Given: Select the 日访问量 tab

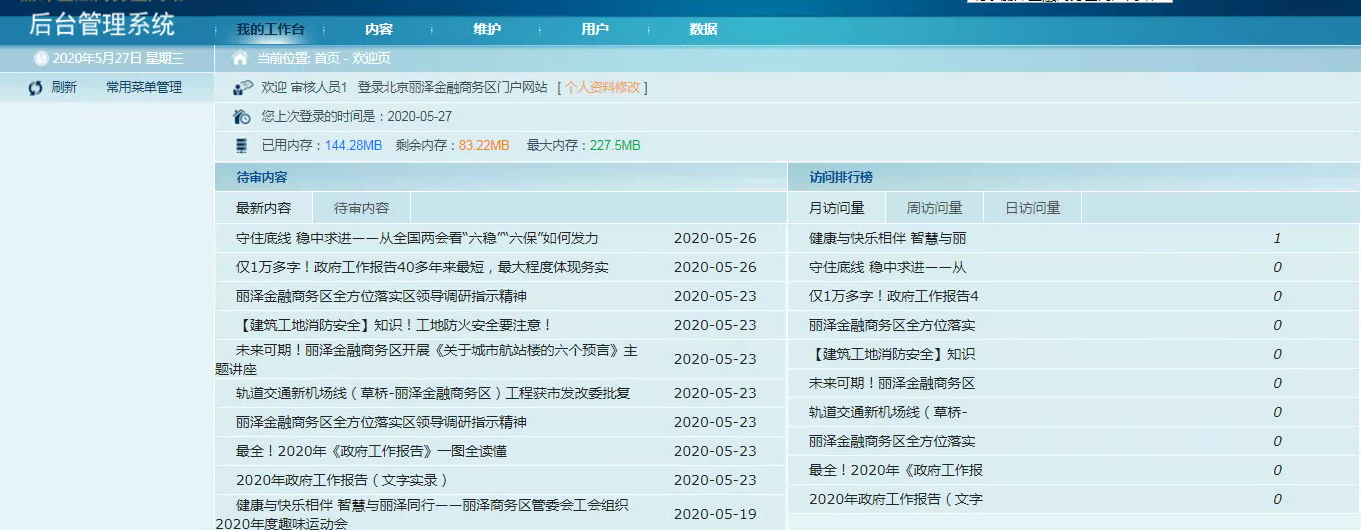Looking at the screenshot, I should pos(1032,208).
